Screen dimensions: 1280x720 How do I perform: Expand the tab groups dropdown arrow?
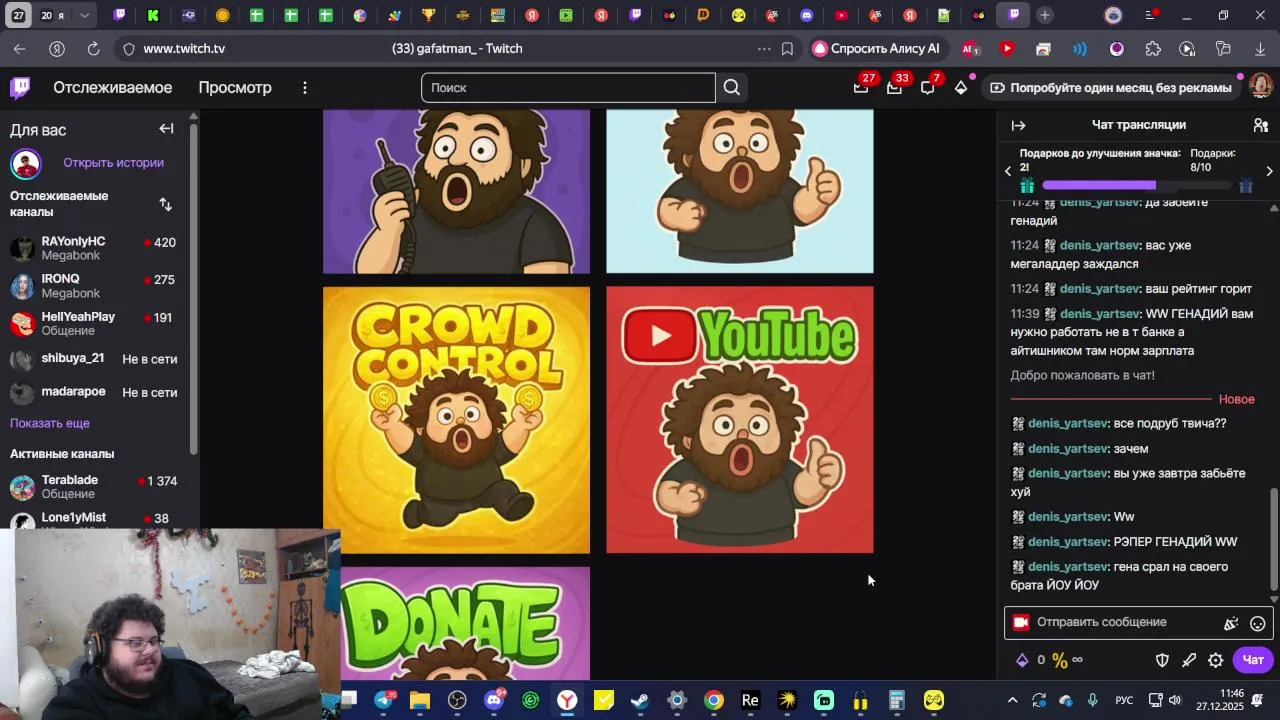point(84,15)
